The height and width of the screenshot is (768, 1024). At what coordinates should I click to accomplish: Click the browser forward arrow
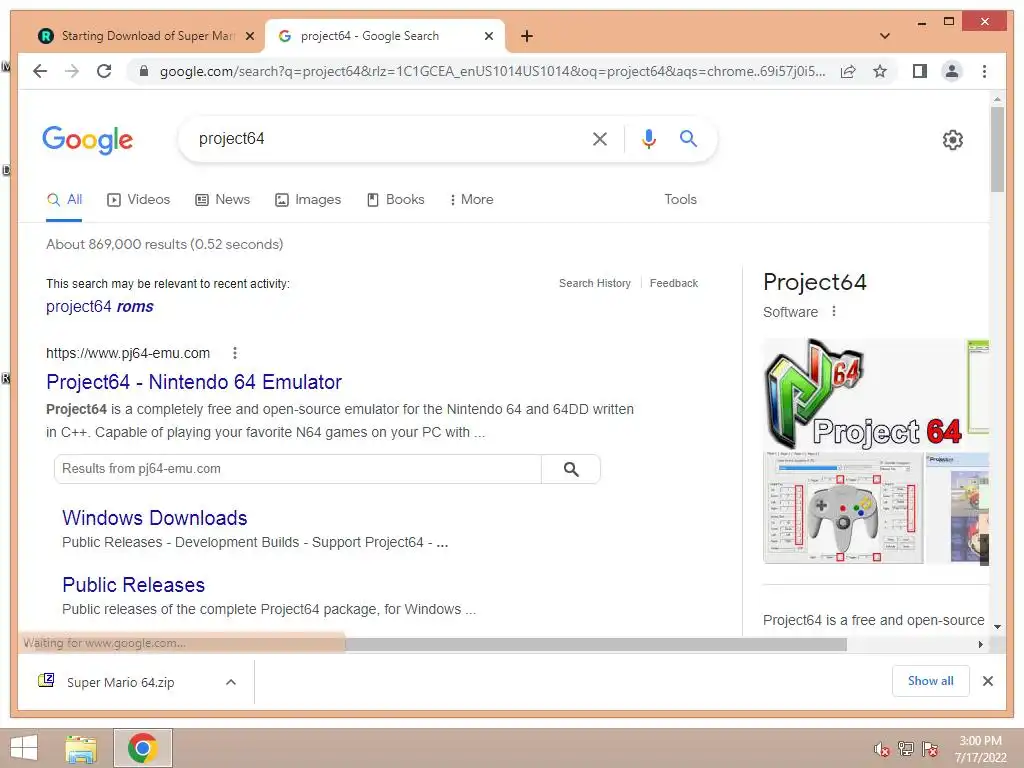(72, 71)
